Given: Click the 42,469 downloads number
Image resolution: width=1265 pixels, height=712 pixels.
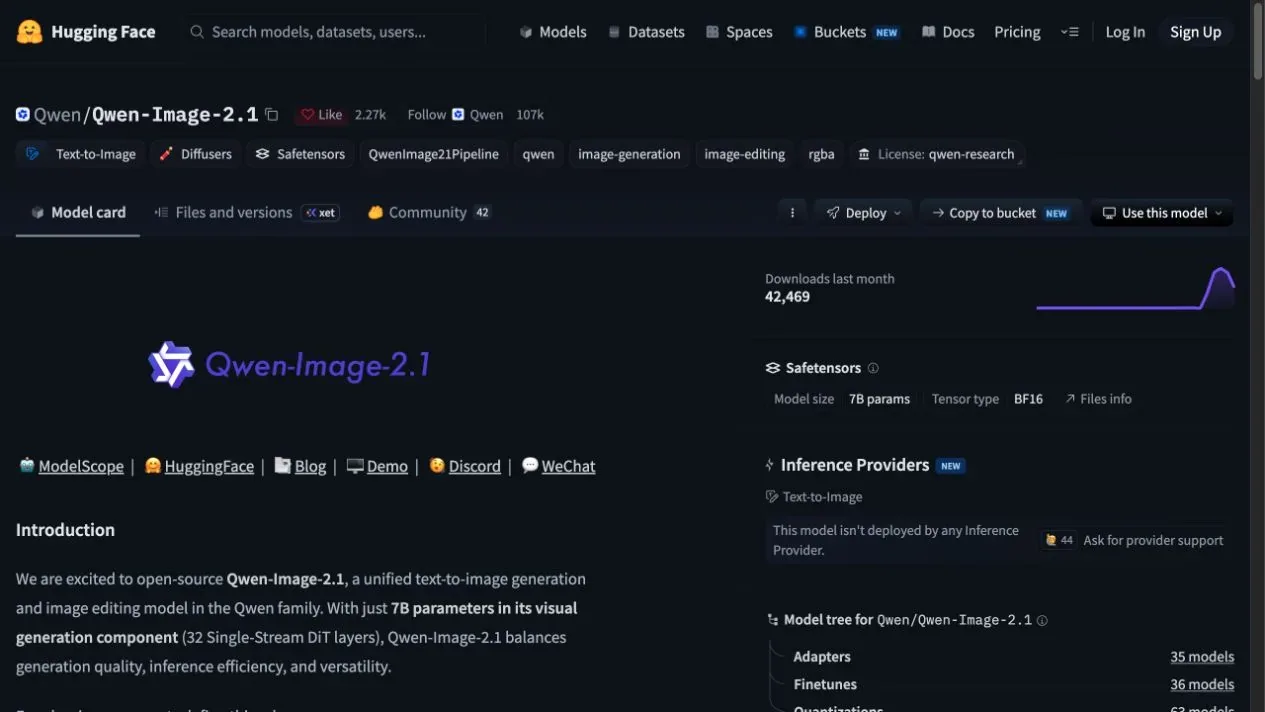Looking at the screenshot, I should (x=787, y=297).
